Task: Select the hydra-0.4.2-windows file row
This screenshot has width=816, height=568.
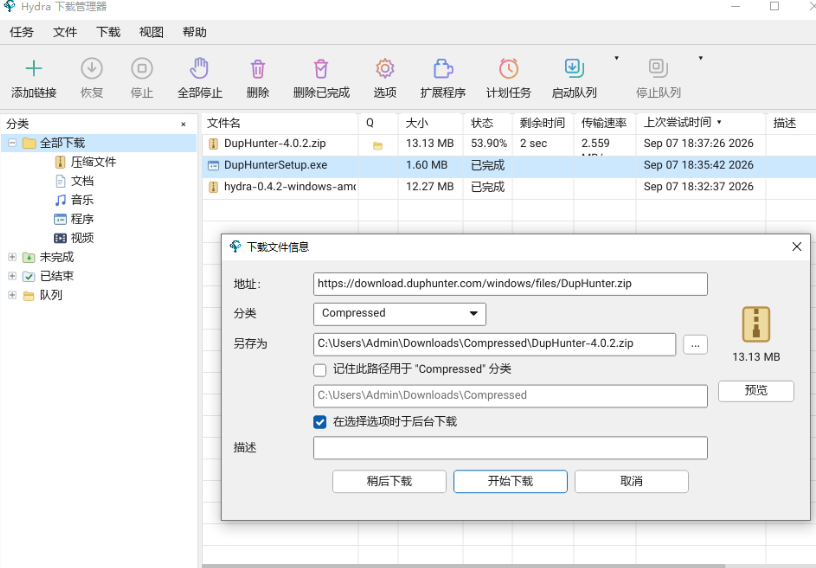Action: coord(509,187)
